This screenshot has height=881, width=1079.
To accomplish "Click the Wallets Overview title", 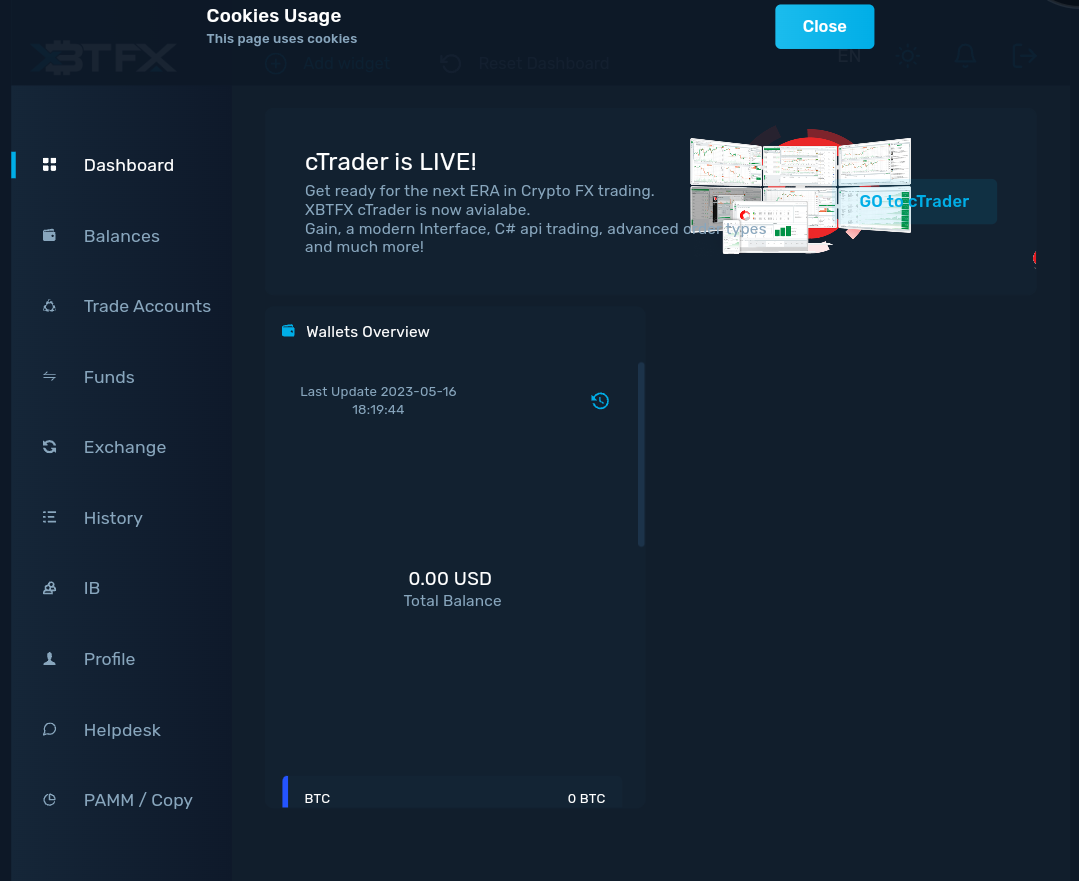I will [x=367, y=332].
